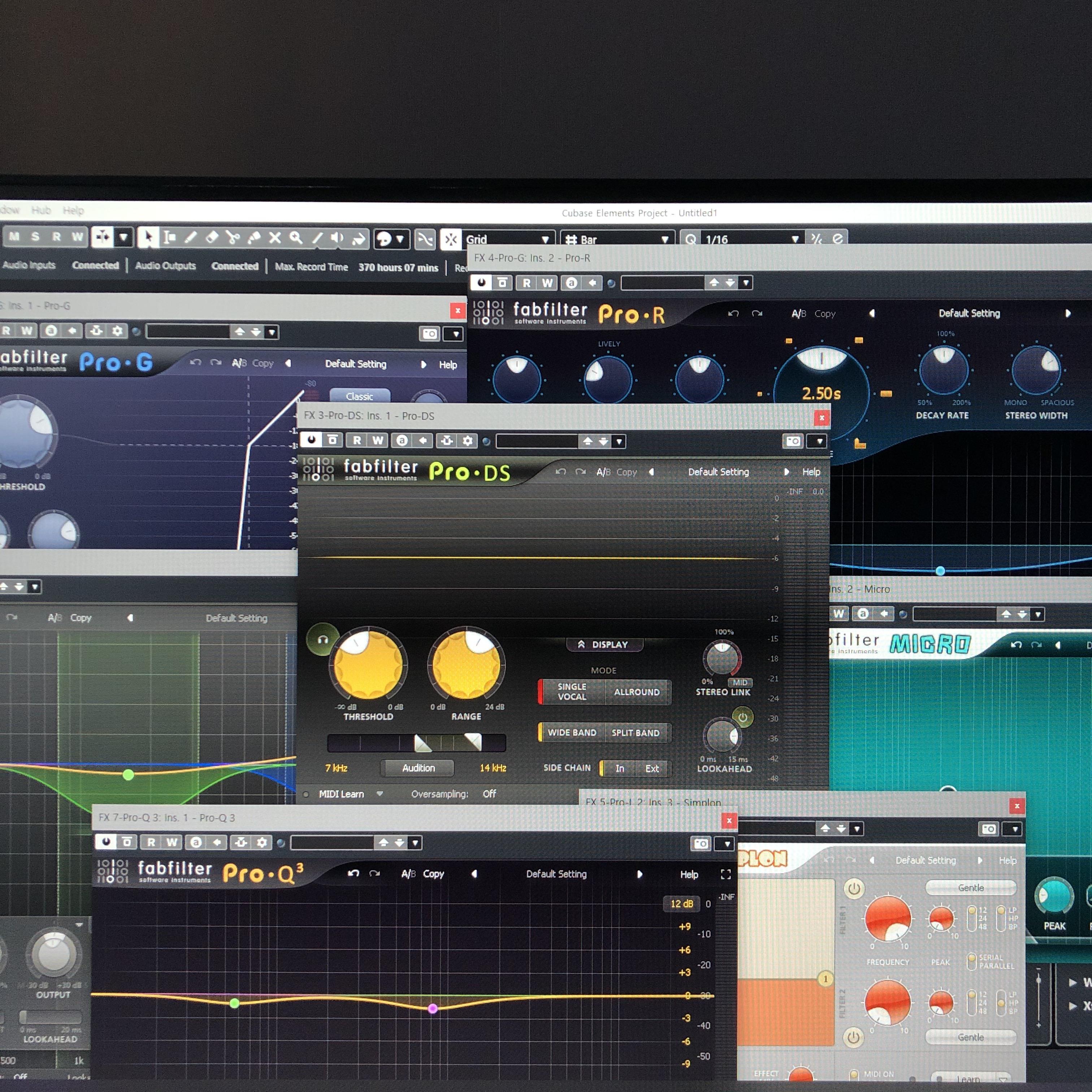
Task: Click the Pro-DS audition headphones icon
Action: coord(322,639)
